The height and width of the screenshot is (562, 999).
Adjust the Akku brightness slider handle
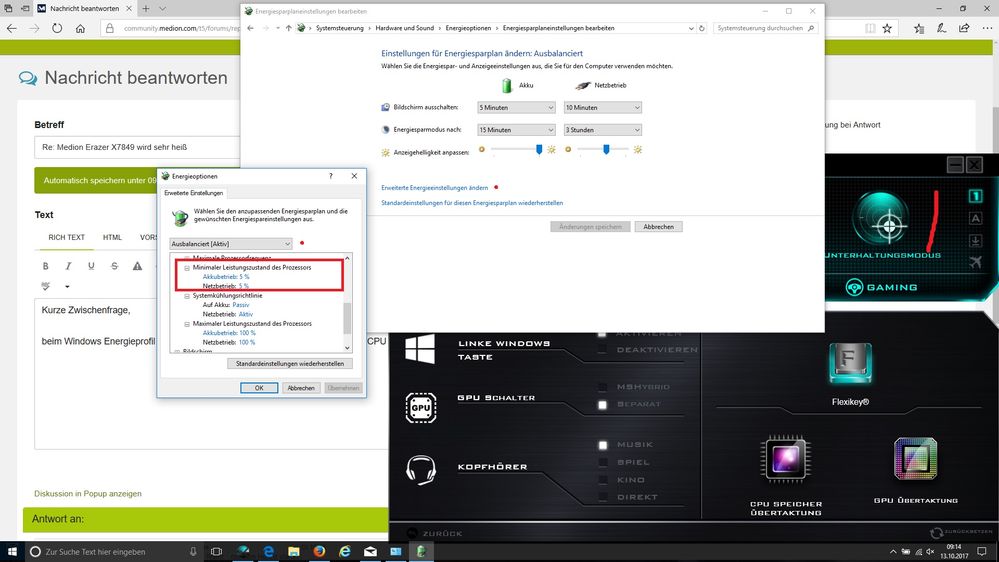pos(539,149)
